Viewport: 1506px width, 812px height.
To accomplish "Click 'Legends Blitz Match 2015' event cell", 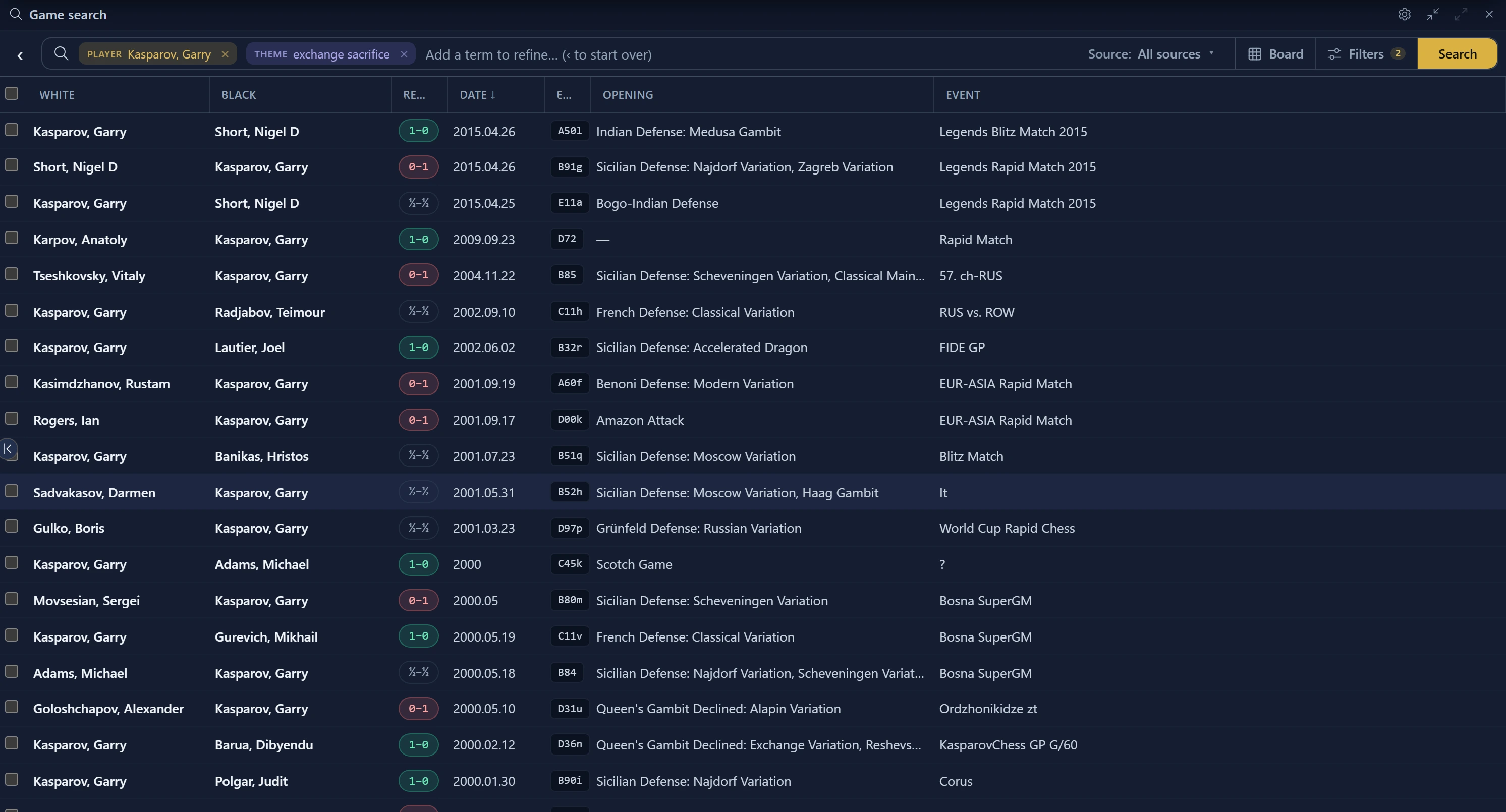I will [x=1013, y=132].
